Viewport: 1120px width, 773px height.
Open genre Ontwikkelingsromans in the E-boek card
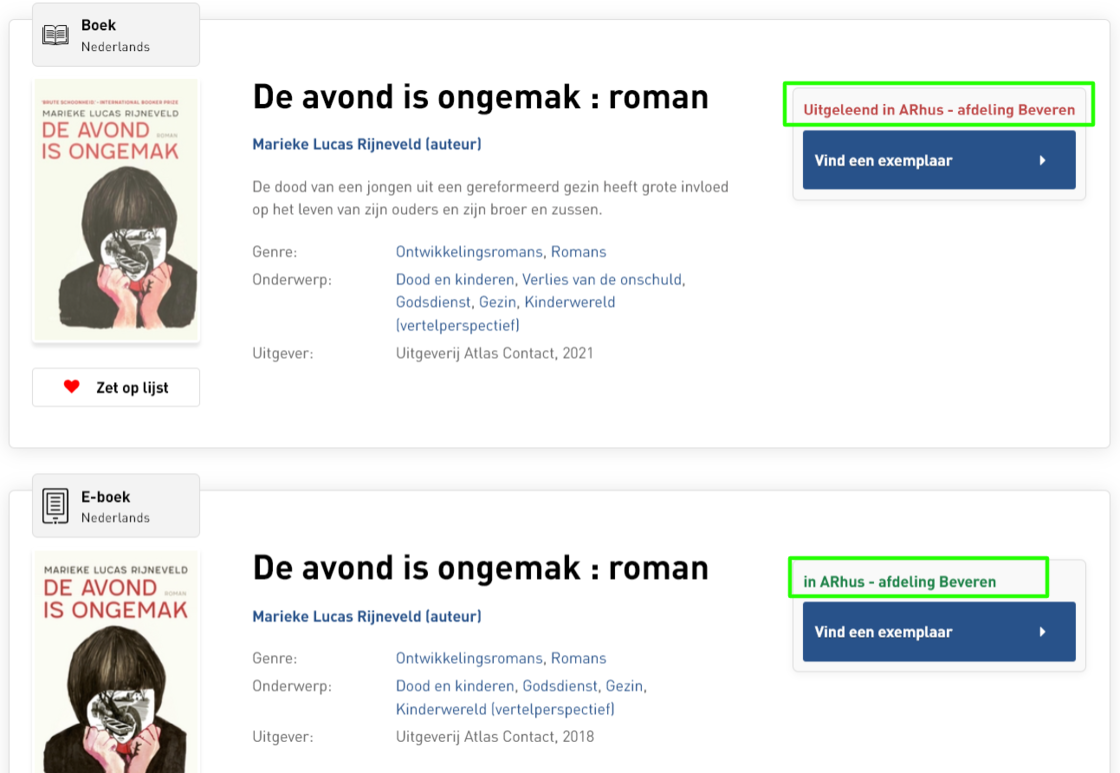coord(469,658)
